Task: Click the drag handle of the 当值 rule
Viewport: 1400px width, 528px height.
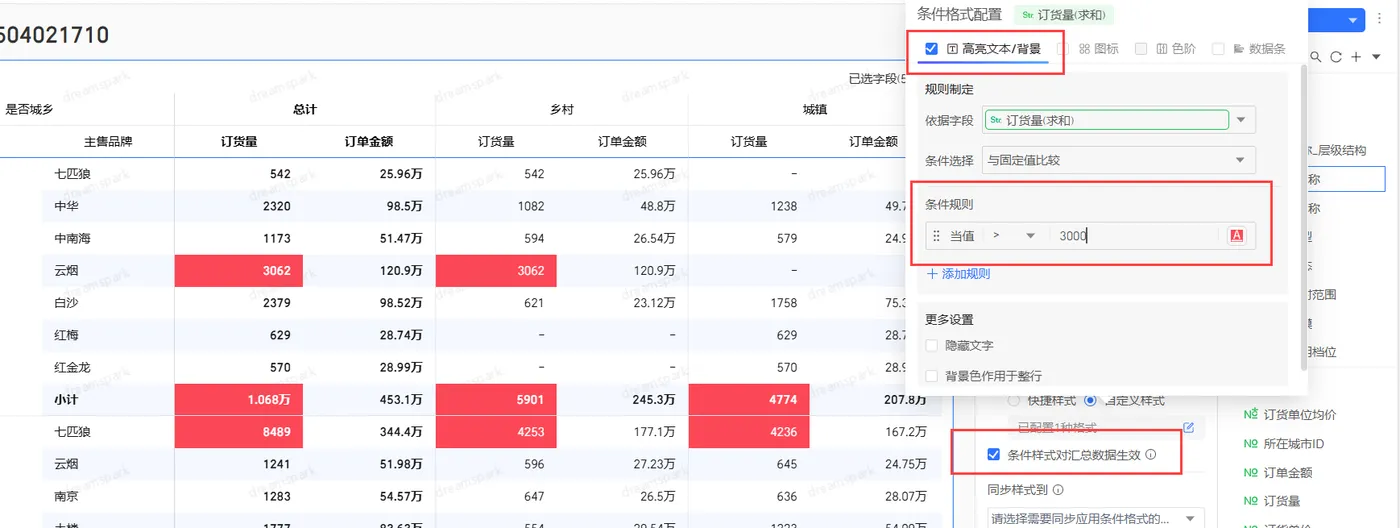Action: tap(936, 236)
